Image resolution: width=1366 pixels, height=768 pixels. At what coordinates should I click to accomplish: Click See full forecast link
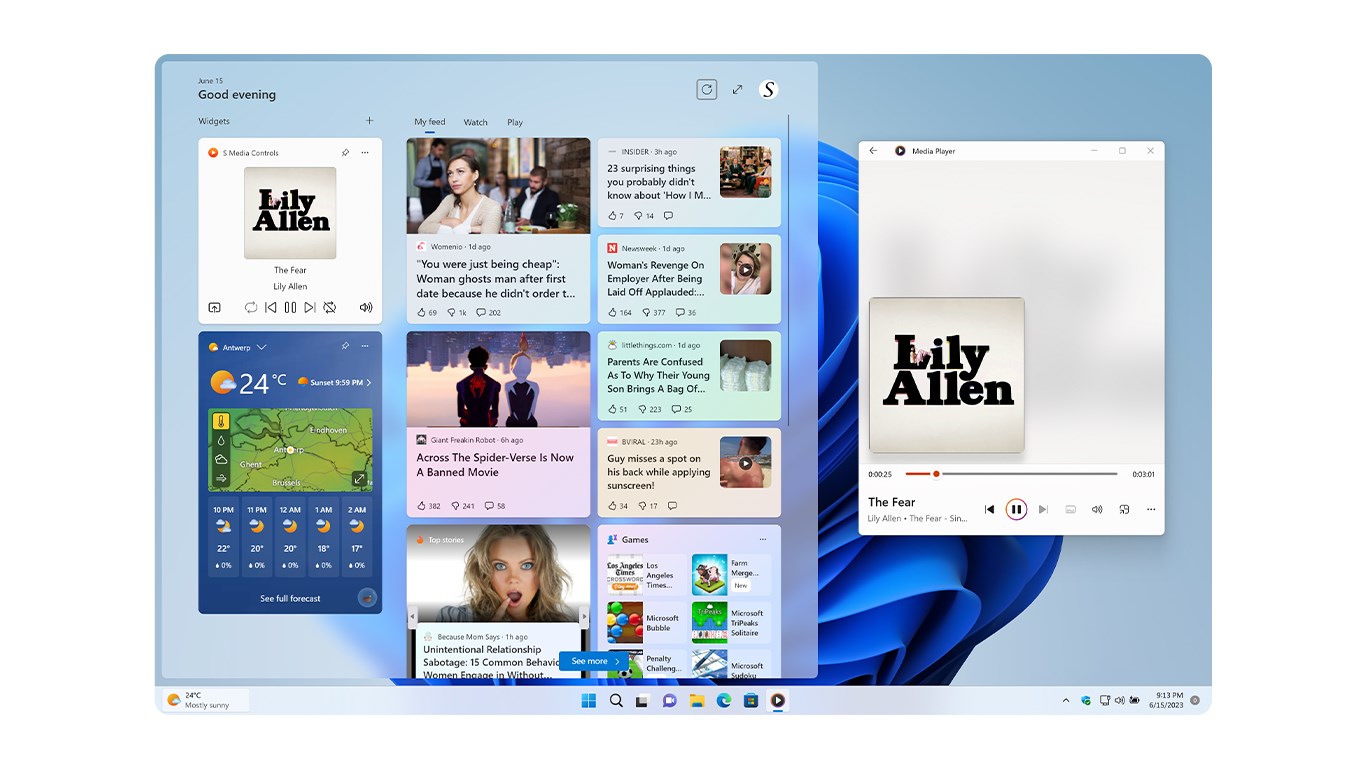(x=290, y=598)
